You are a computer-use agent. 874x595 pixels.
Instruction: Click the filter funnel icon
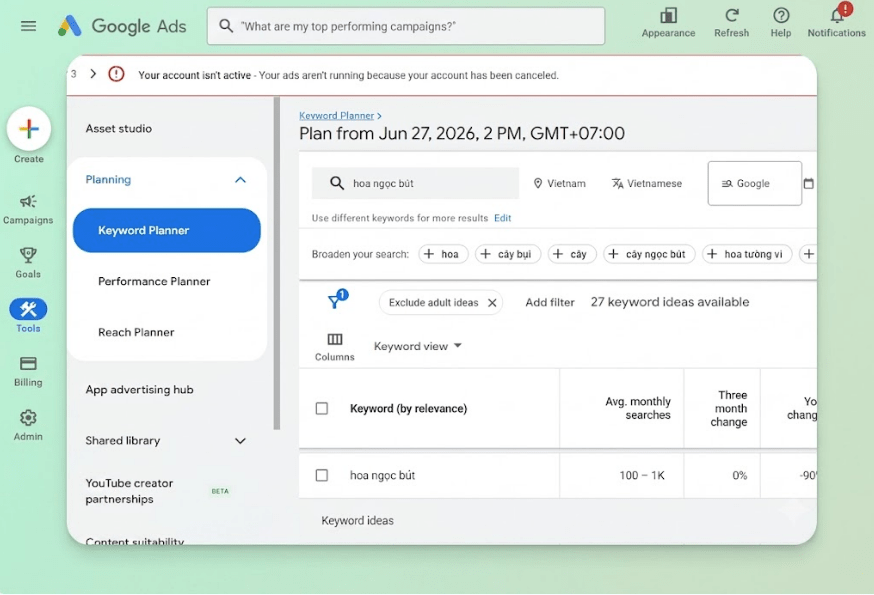point(337,299)
